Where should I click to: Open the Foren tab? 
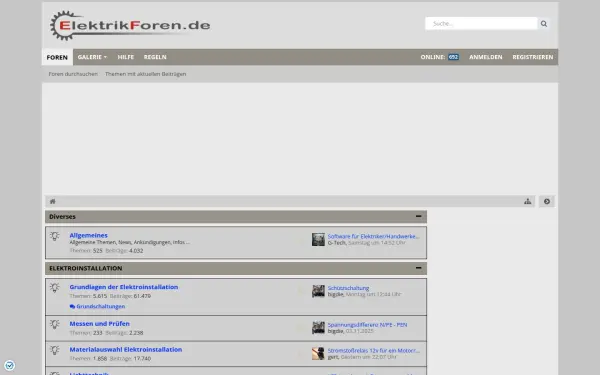tap(57, 57)
